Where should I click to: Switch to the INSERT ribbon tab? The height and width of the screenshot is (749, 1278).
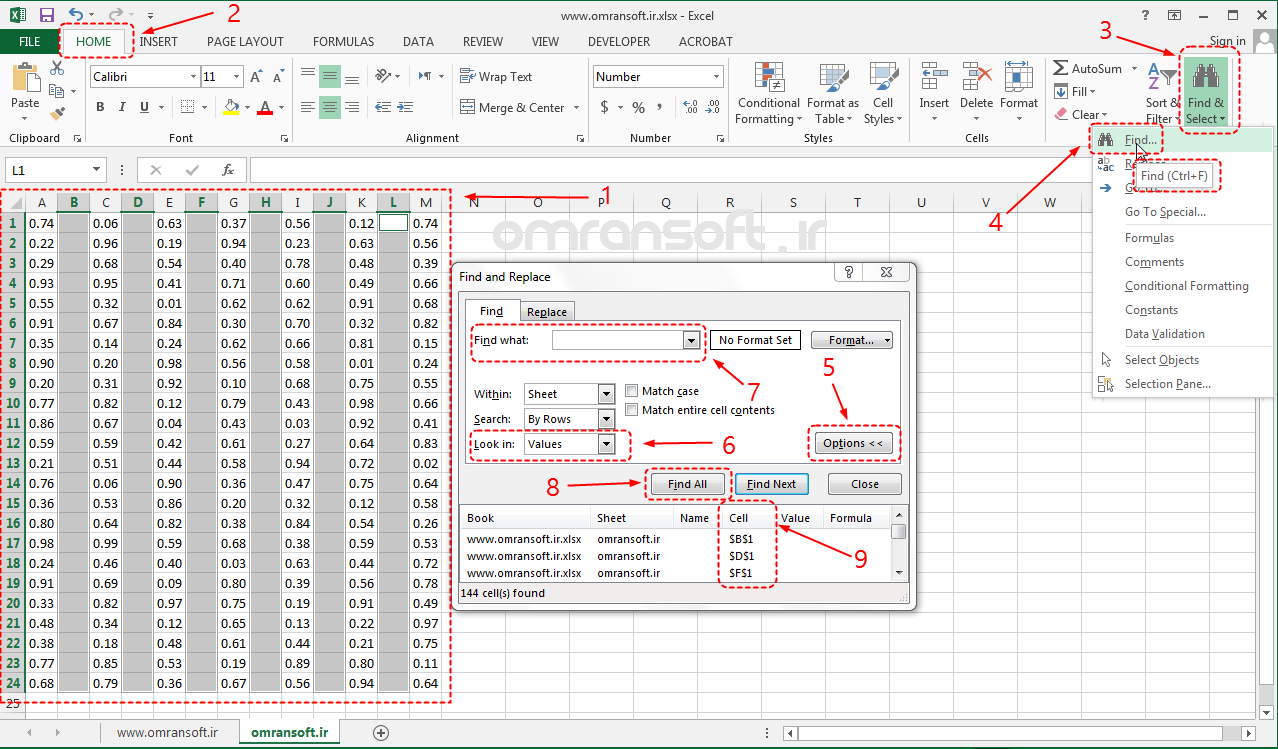click(x=159, y=42)
